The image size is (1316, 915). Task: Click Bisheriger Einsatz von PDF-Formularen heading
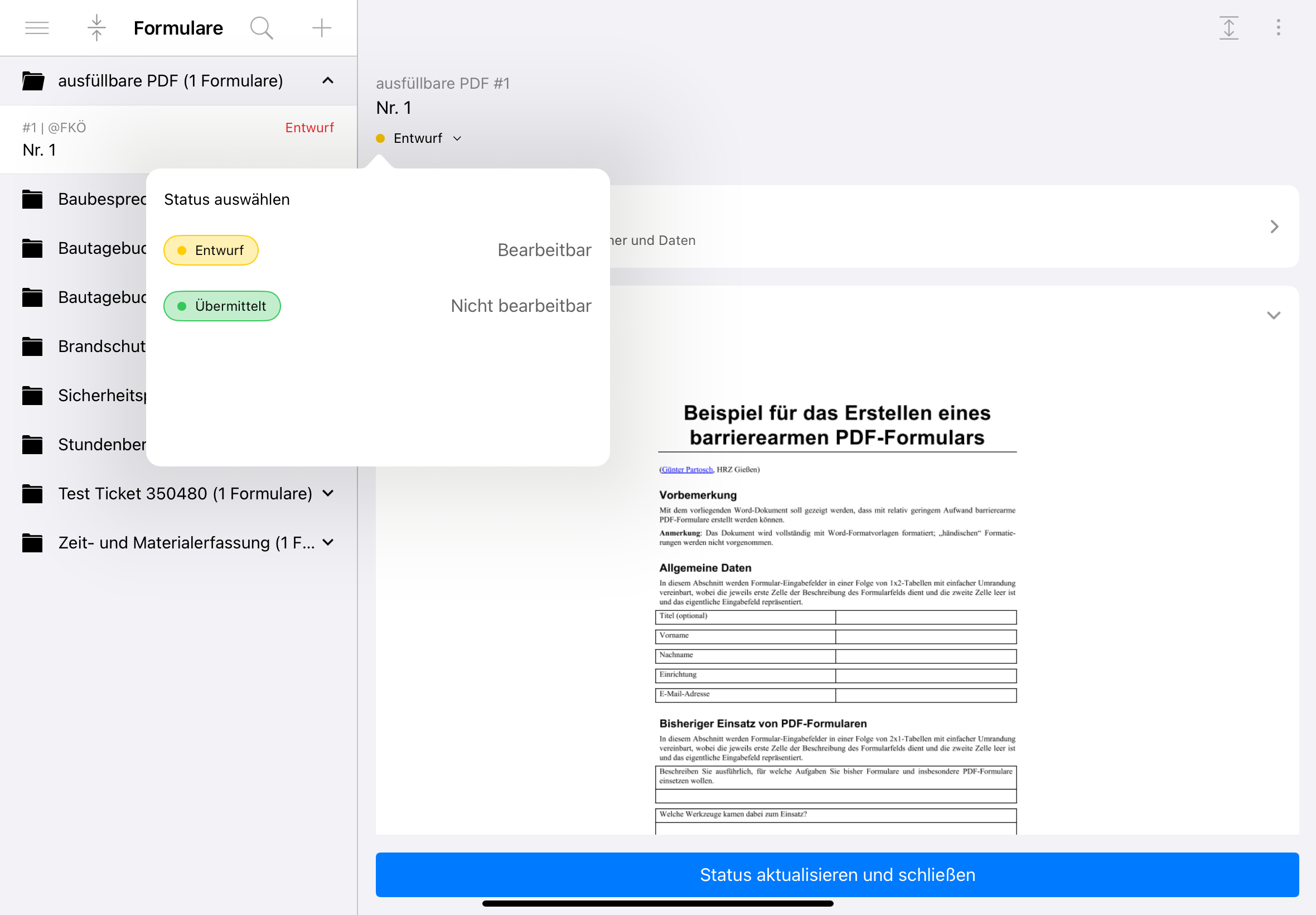tap(763, 724)
